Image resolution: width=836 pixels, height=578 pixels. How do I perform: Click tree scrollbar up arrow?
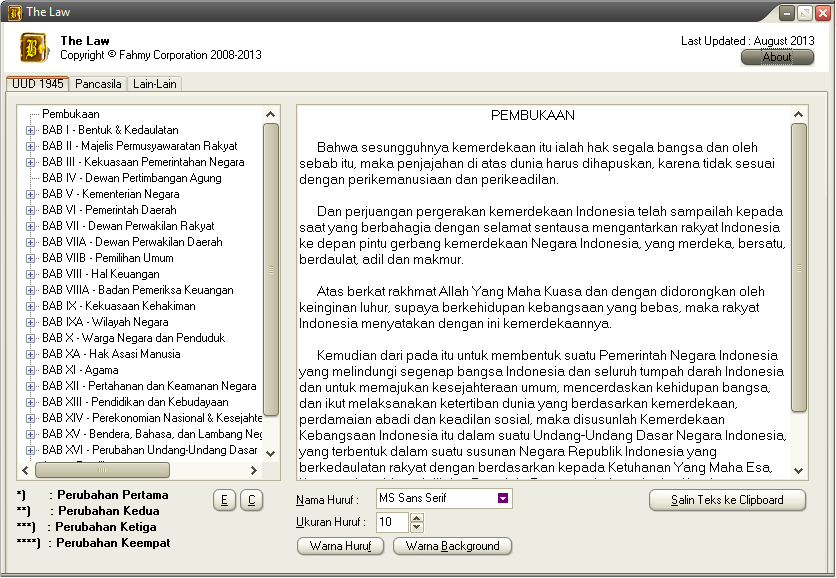click(271, 114)
